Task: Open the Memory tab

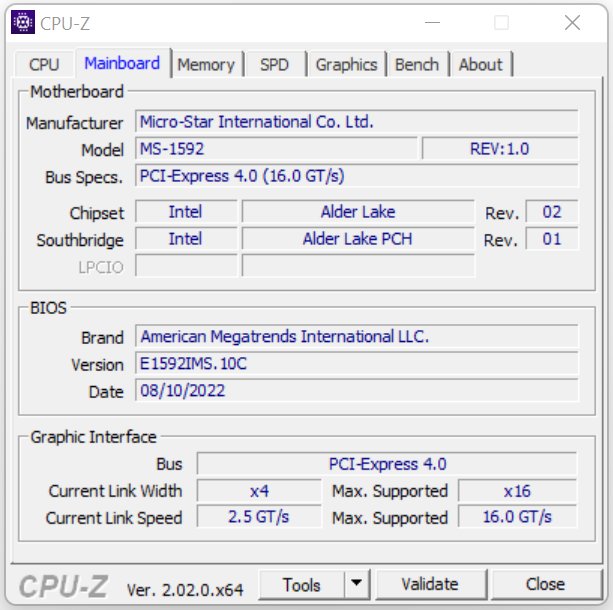Action: pyautogui.click(x=206, y=64)
